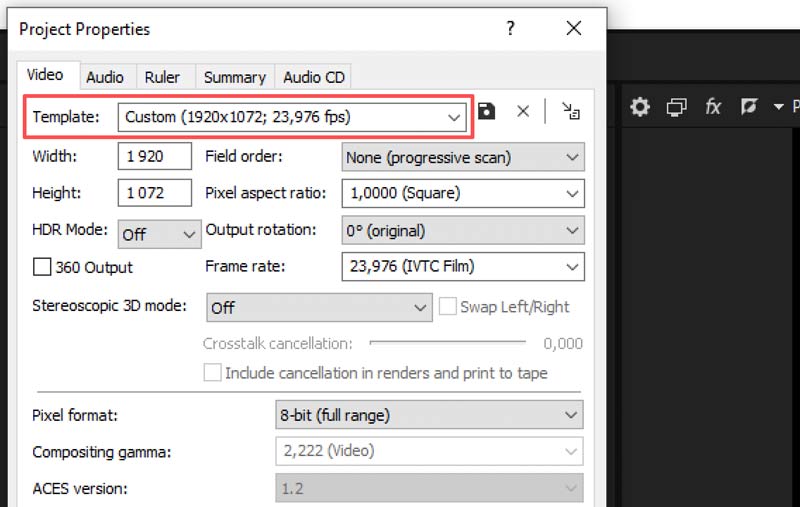The height and width of the screenshot is (507, 800).
Task: Click the Crosstalk cancellation 0,000 value
Action: point(563,343)
